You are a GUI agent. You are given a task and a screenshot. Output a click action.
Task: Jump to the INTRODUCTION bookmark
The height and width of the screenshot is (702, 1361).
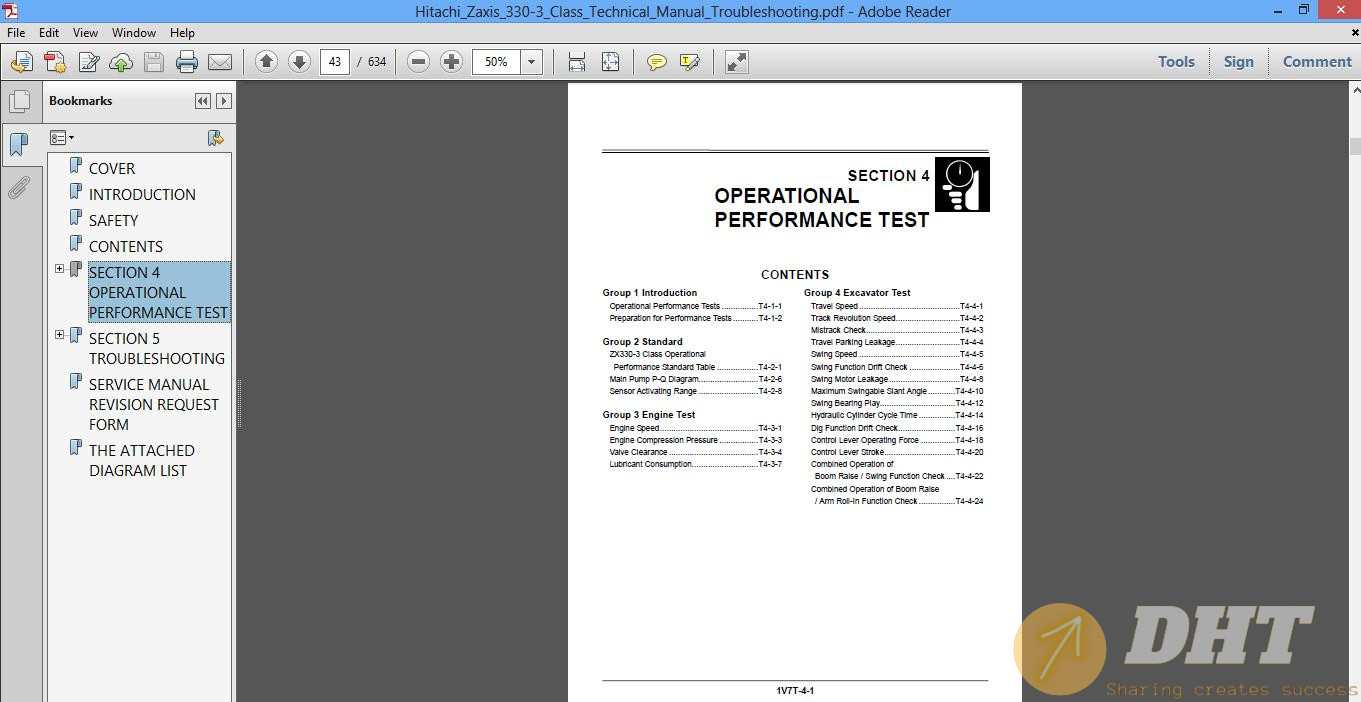coord(142,195)
